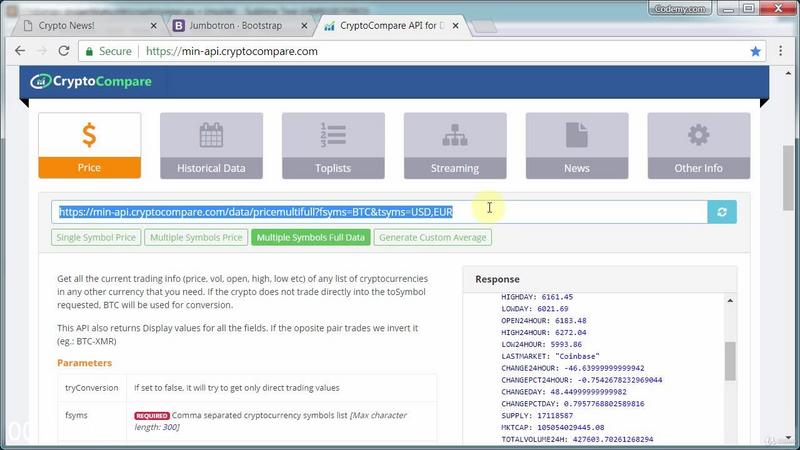Open the Price section with dollar icon
Viewport: 800px width, 450px height.
pyautogui.click(x=89, y=135)
